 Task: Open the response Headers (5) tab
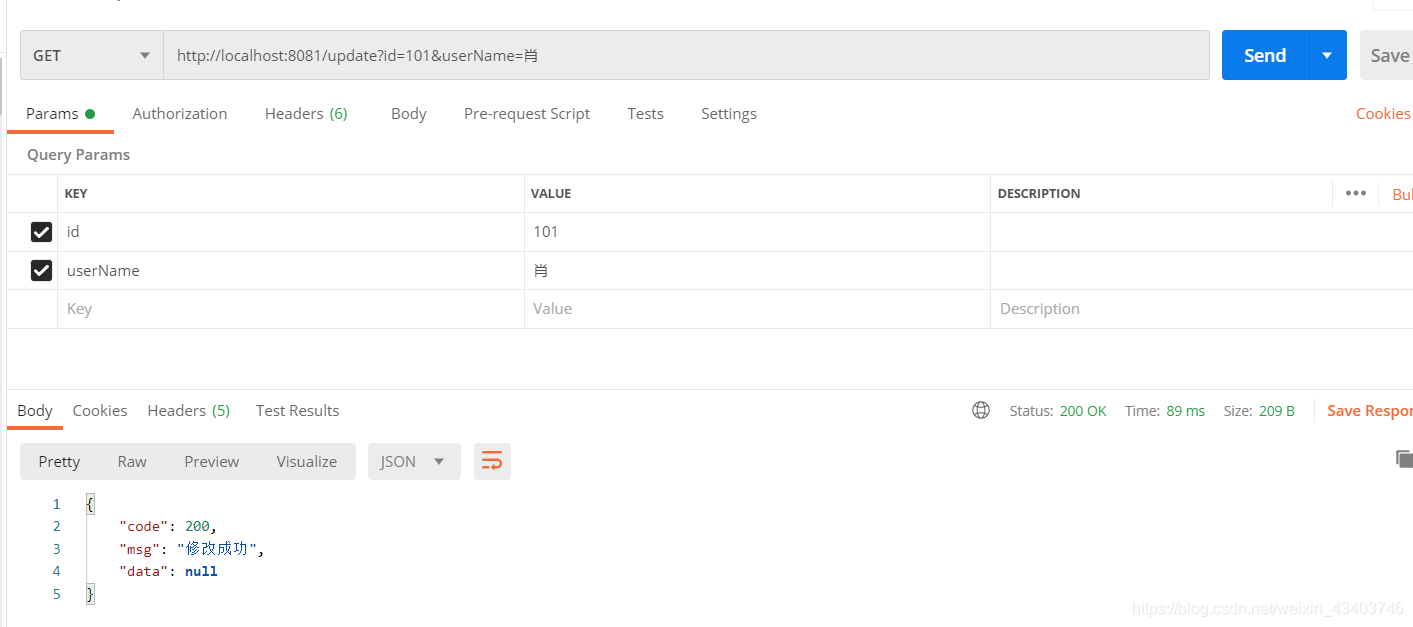(x=189, y=410)
